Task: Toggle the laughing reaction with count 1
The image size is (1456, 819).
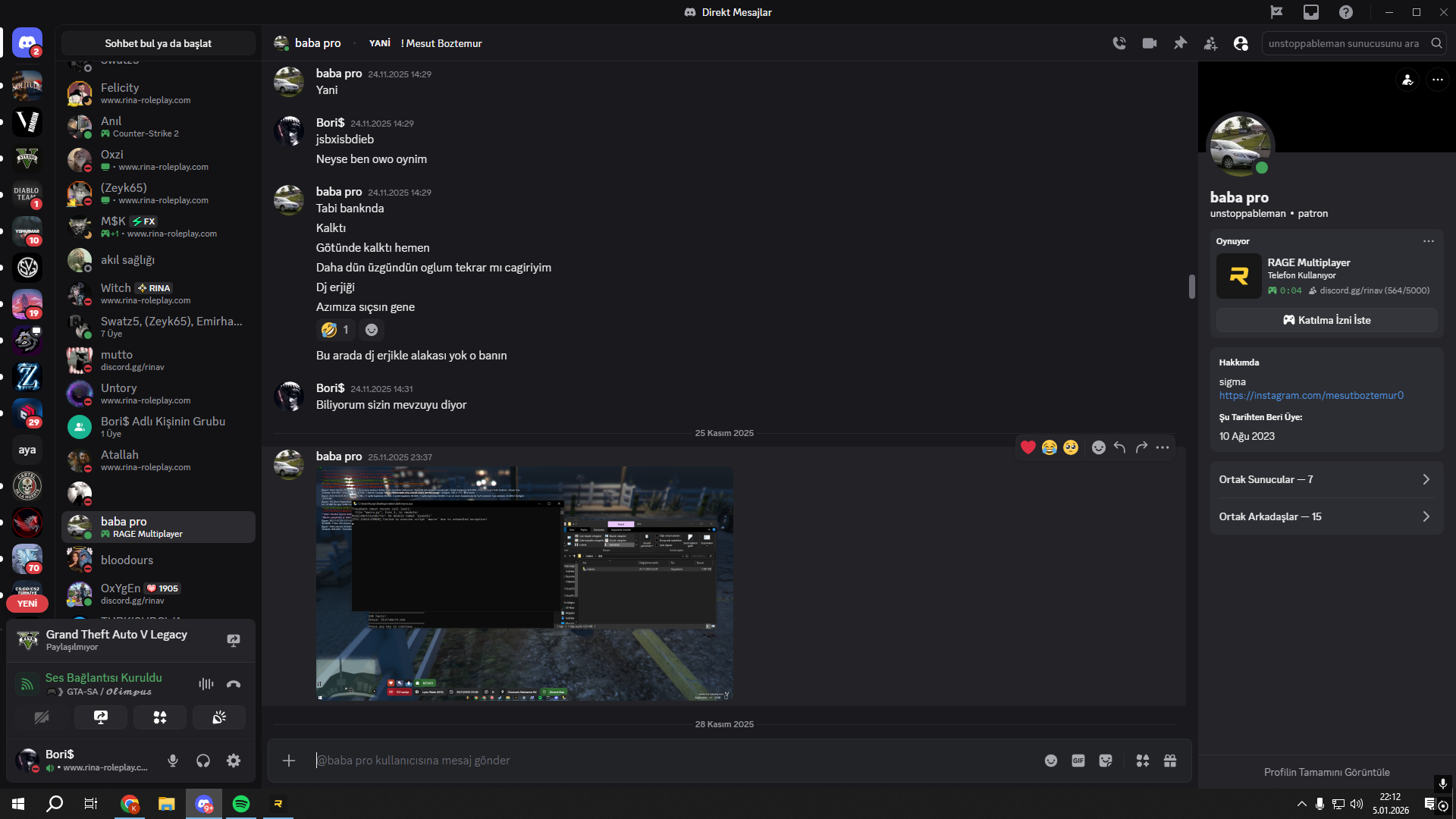Action: [335, 330]
